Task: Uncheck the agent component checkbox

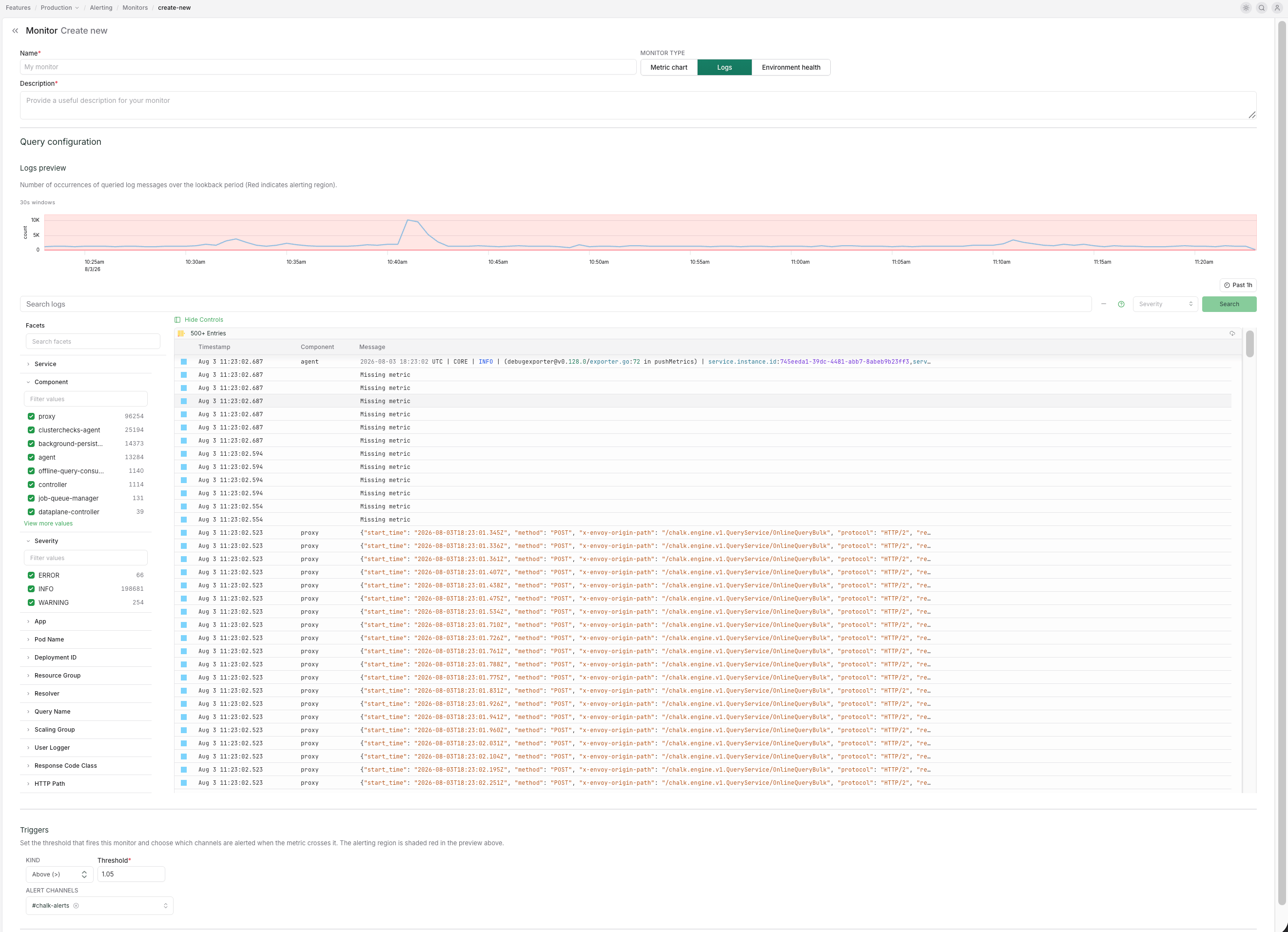Action: (x=31, y=457)
